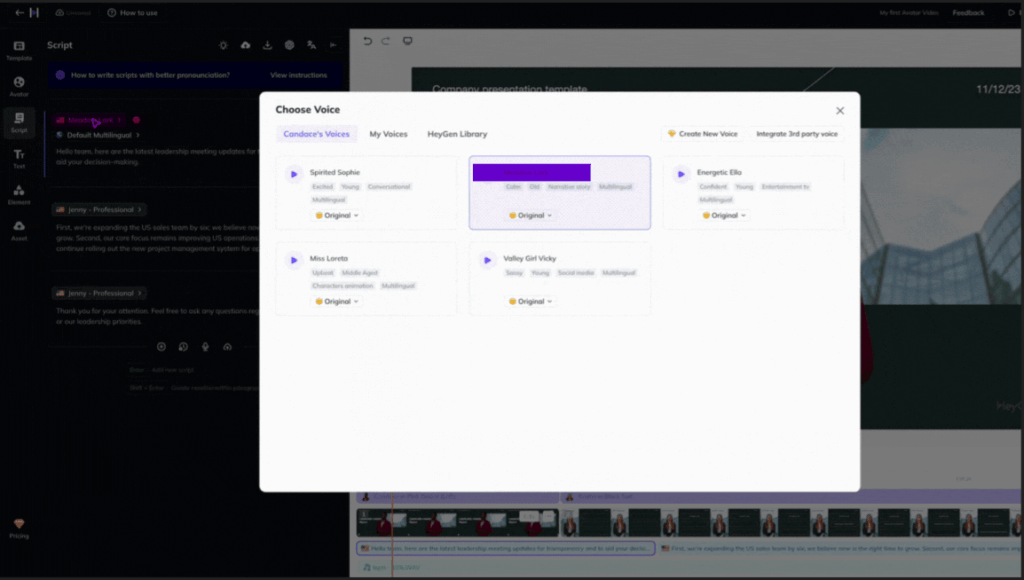Select the Text tool in the sidebar
Screen dimensions: 1024x580
pos(19,158)
